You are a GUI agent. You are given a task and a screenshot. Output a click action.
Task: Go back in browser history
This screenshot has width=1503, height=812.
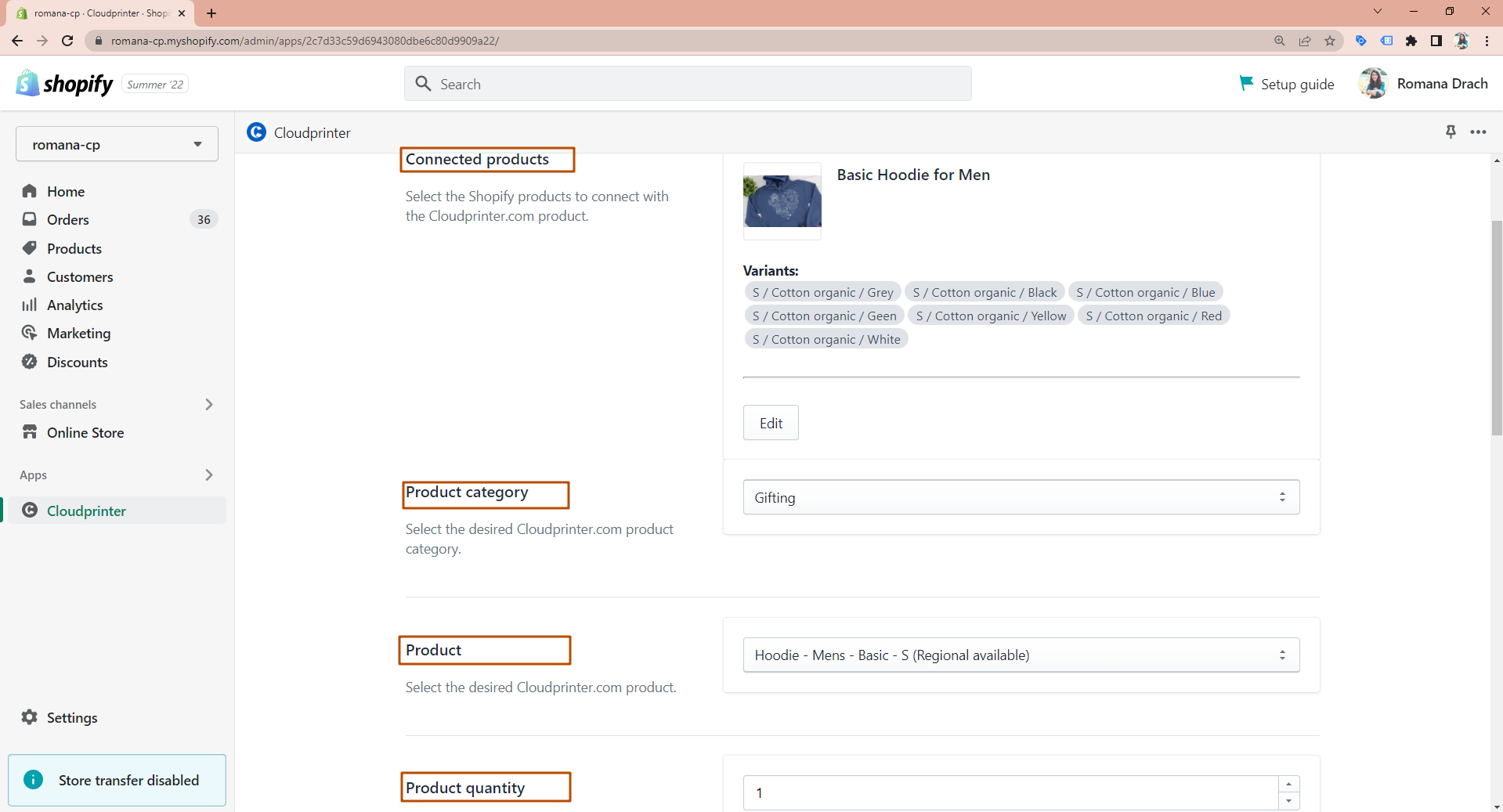[x=17, y=41]
